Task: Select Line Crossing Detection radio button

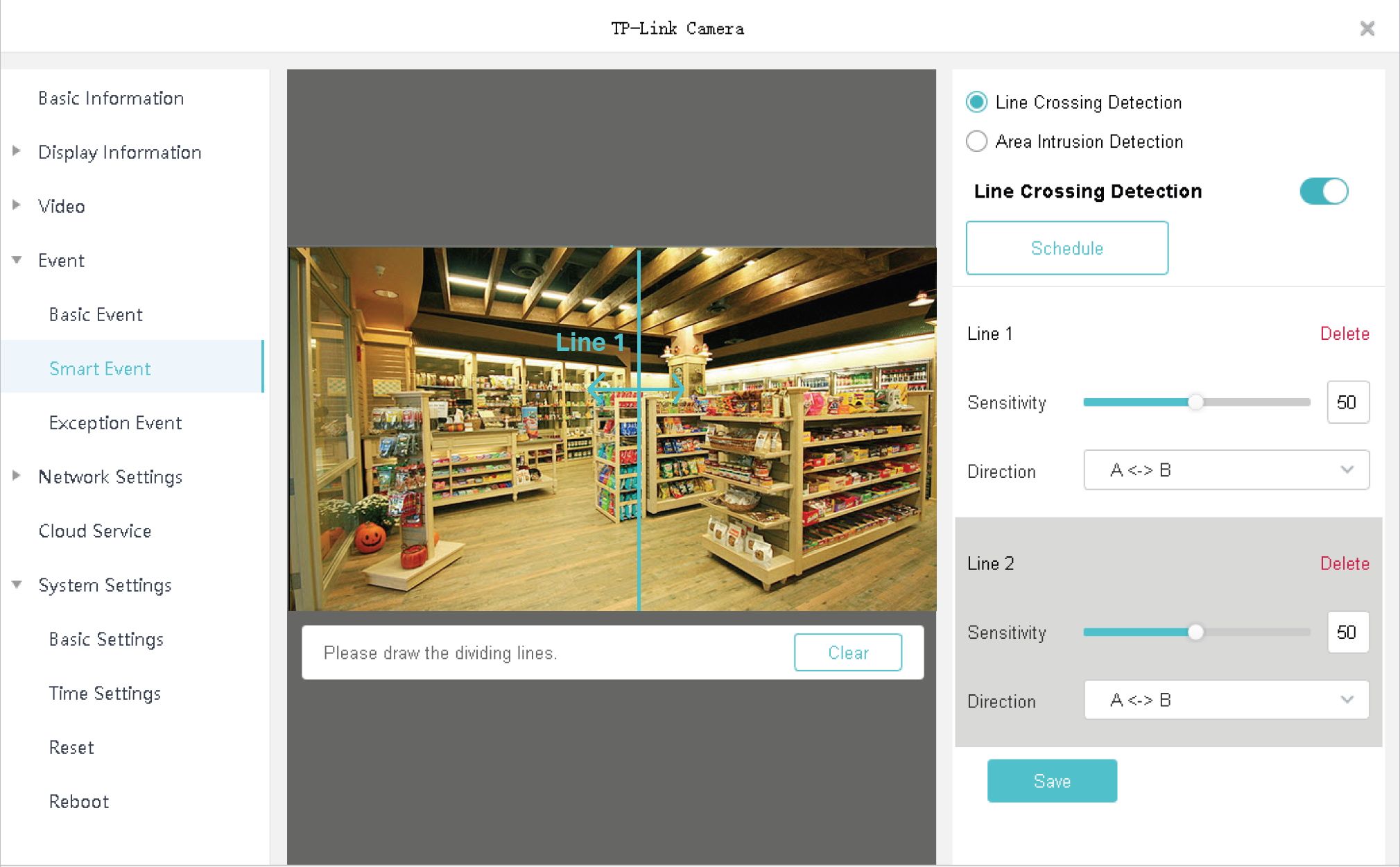Action: (976, 102)
